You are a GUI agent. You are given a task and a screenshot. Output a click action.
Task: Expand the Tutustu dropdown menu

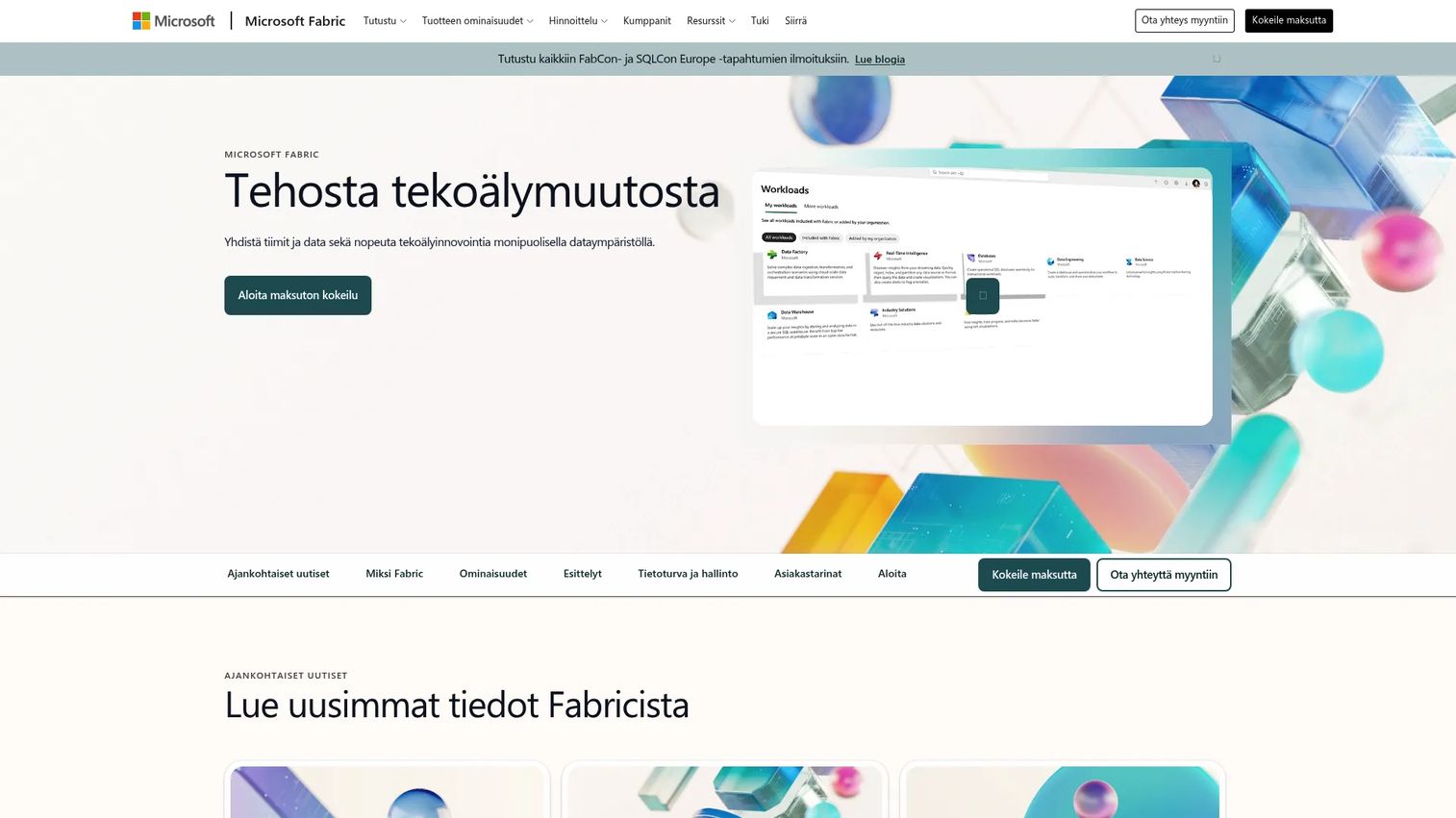pyautogui.click(x=385, y=20)
